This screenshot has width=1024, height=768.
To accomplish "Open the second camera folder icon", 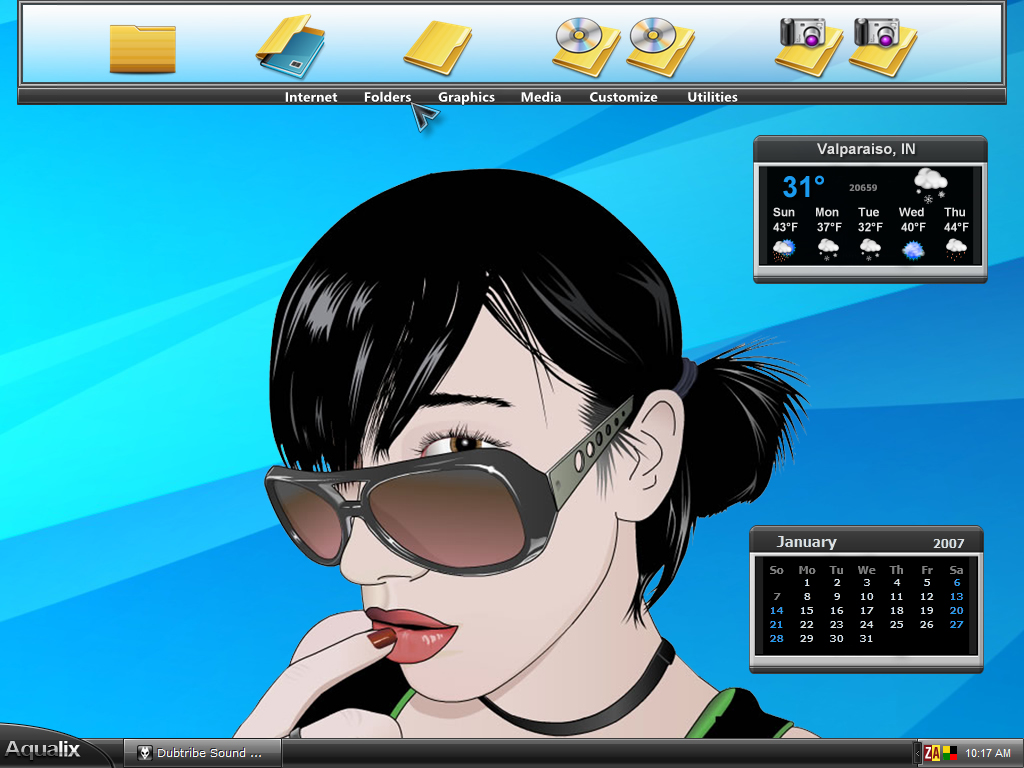I will pos(882,47).
